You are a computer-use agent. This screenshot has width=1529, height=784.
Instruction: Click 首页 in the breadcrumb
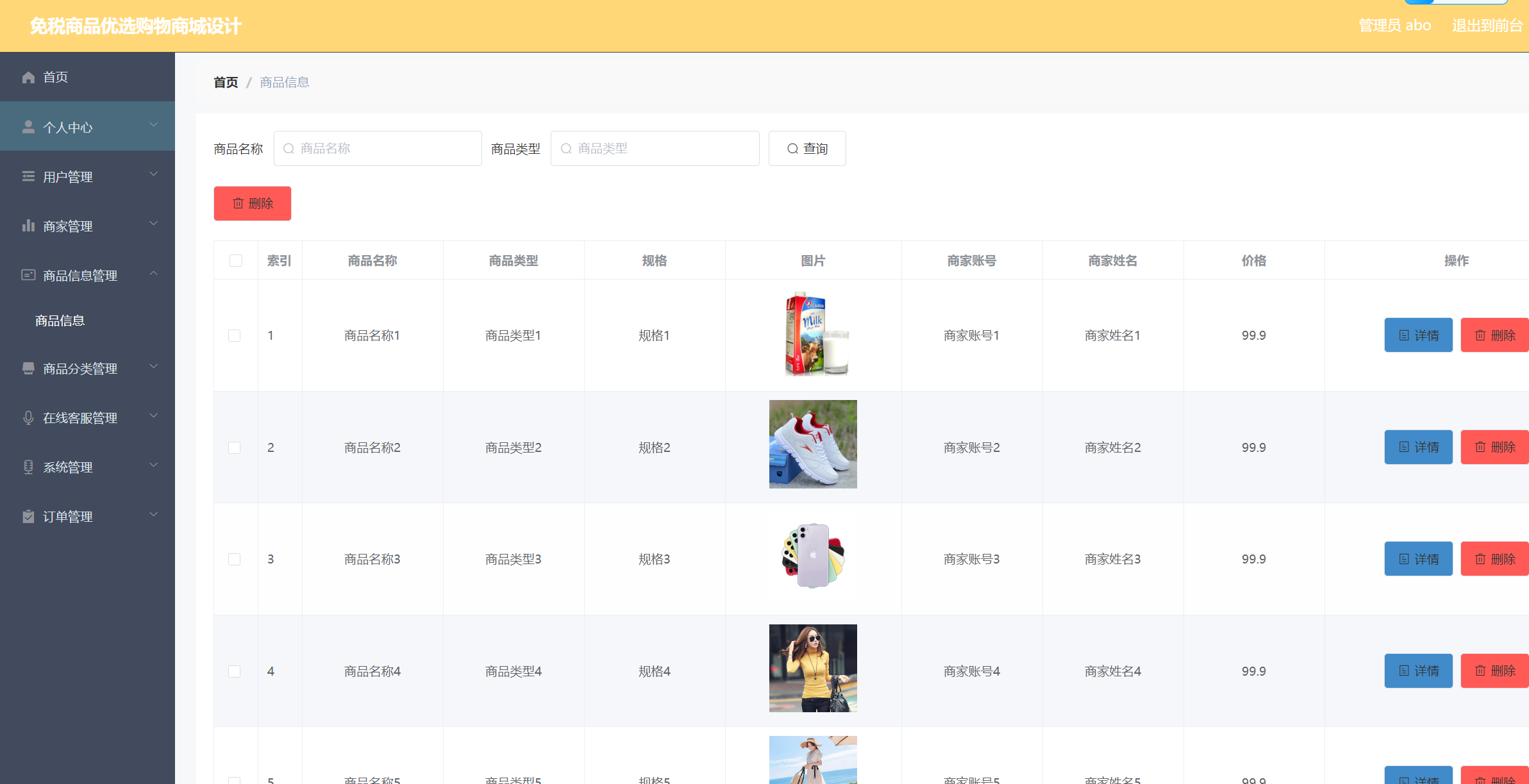(x=226, y=83)
